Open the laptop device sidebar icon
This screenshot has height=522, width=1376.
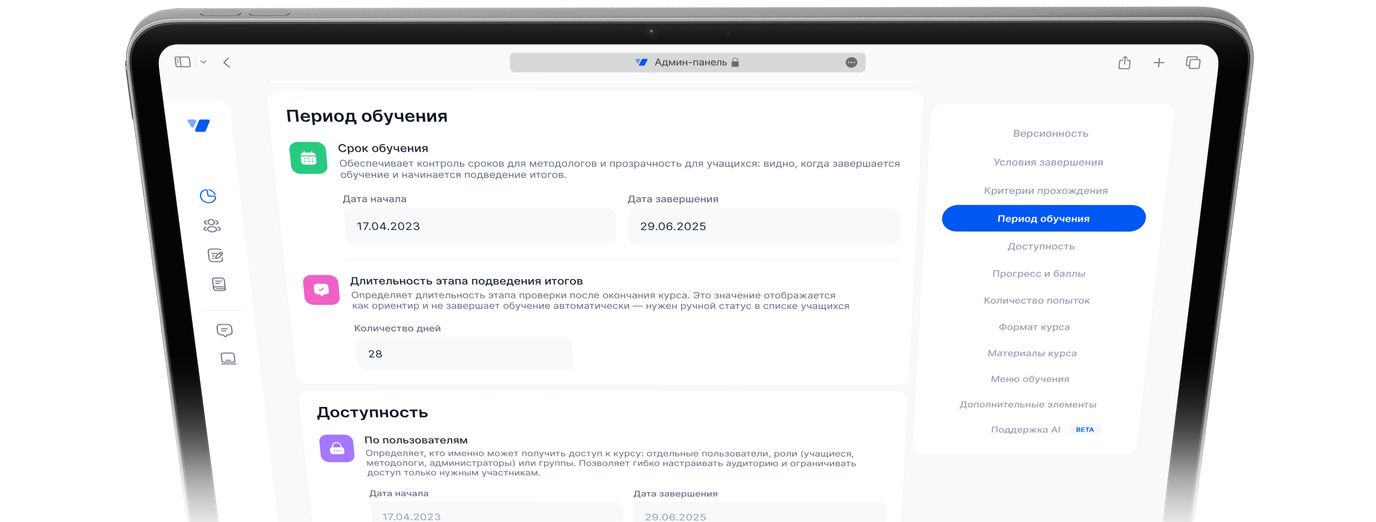(228, 358)
